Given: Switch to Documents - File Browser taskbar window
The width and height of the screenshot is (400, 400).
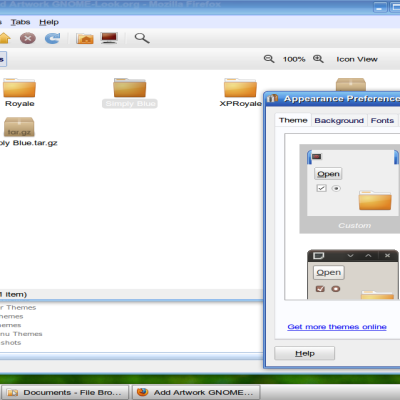Looking at the screenshot, I should [65, 392].
